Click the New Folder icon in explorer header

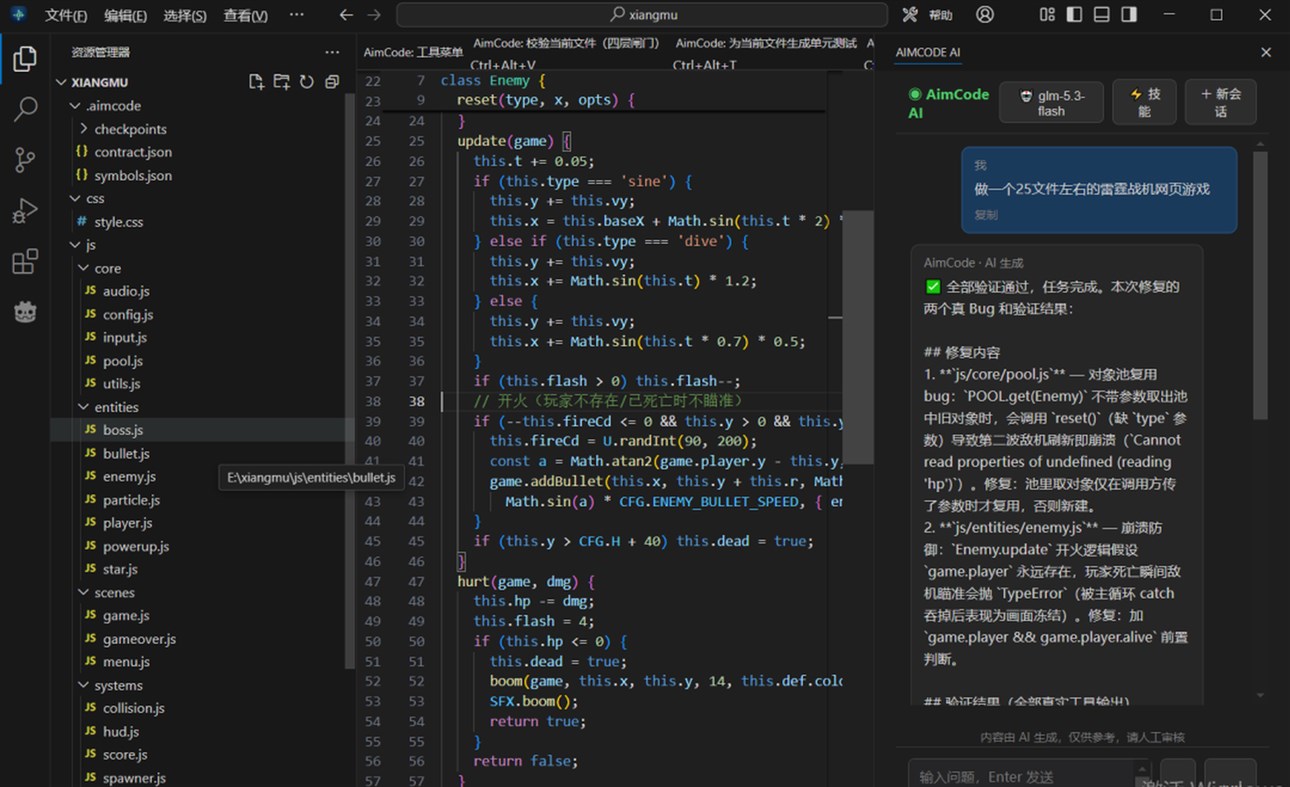282,82
